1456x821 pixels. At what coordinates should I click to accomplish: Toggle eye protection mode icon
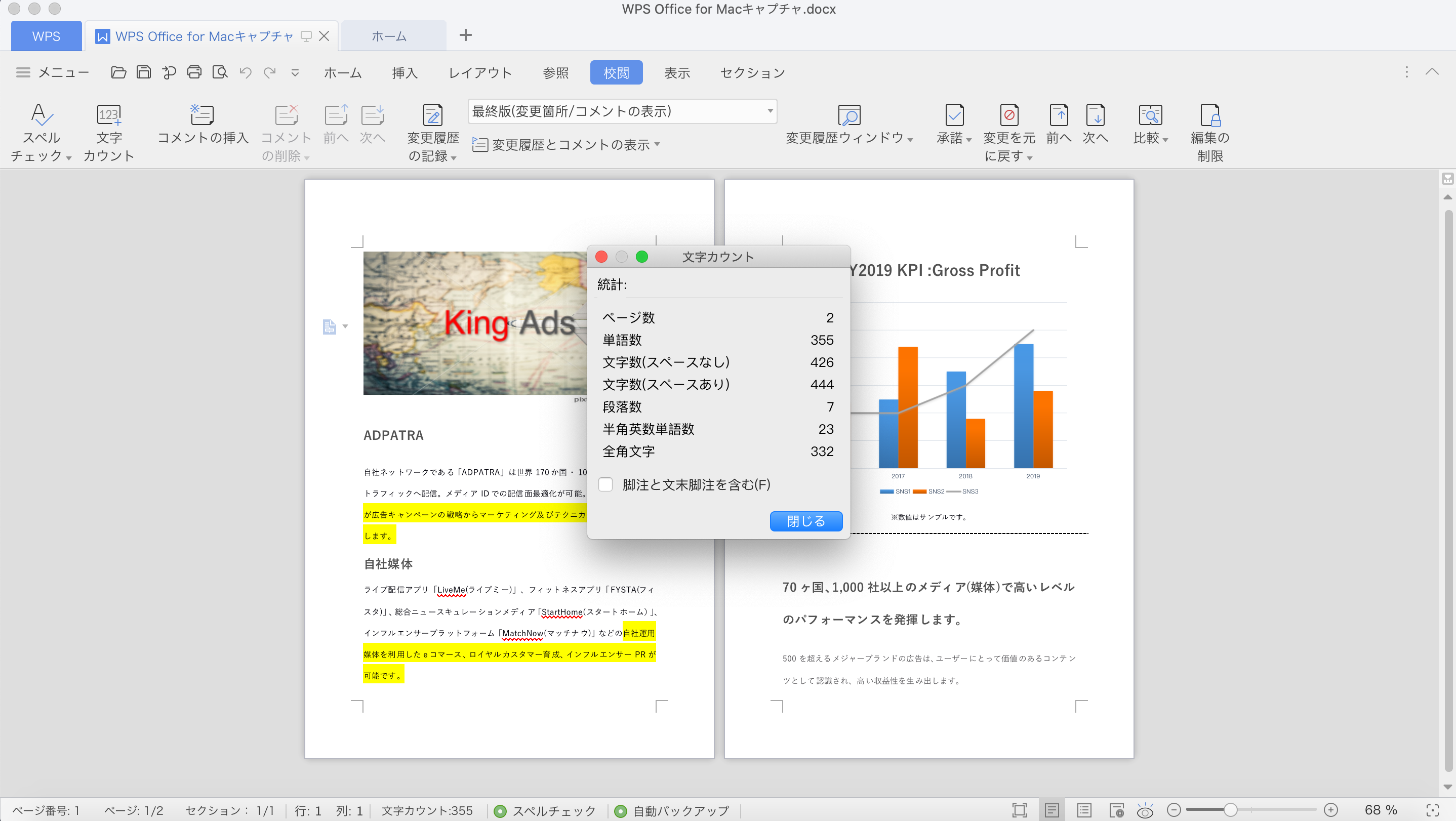pyautogui.click(x=1145, y=810)
